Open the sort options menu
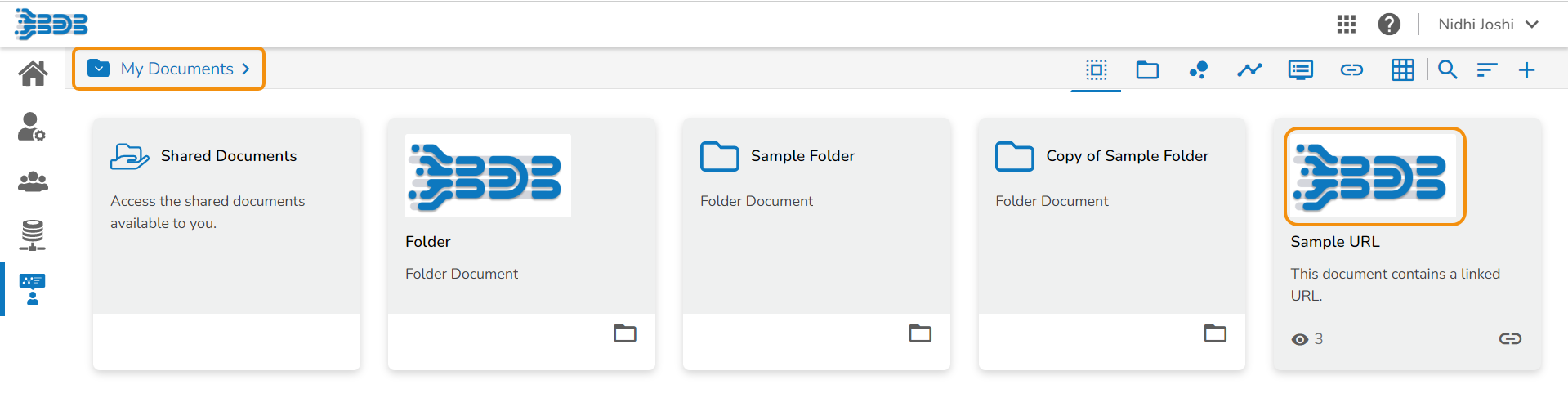The width and height of the screenshot is (1568, 407). (x=1486, y=70)
